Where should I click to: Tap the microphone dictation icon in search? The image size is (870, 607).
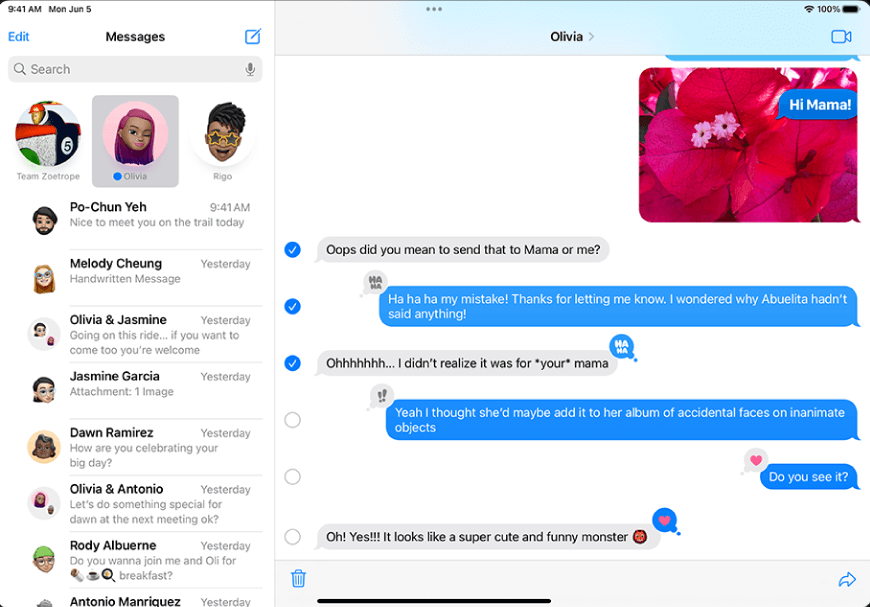coord(250,69)
